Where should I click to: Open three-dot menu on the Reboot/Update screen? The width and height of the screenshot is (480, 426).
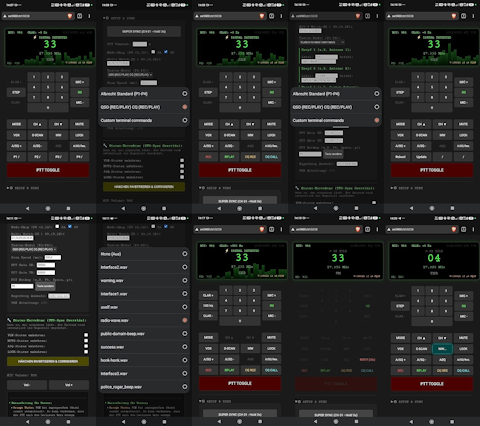(x=473, y=16)
